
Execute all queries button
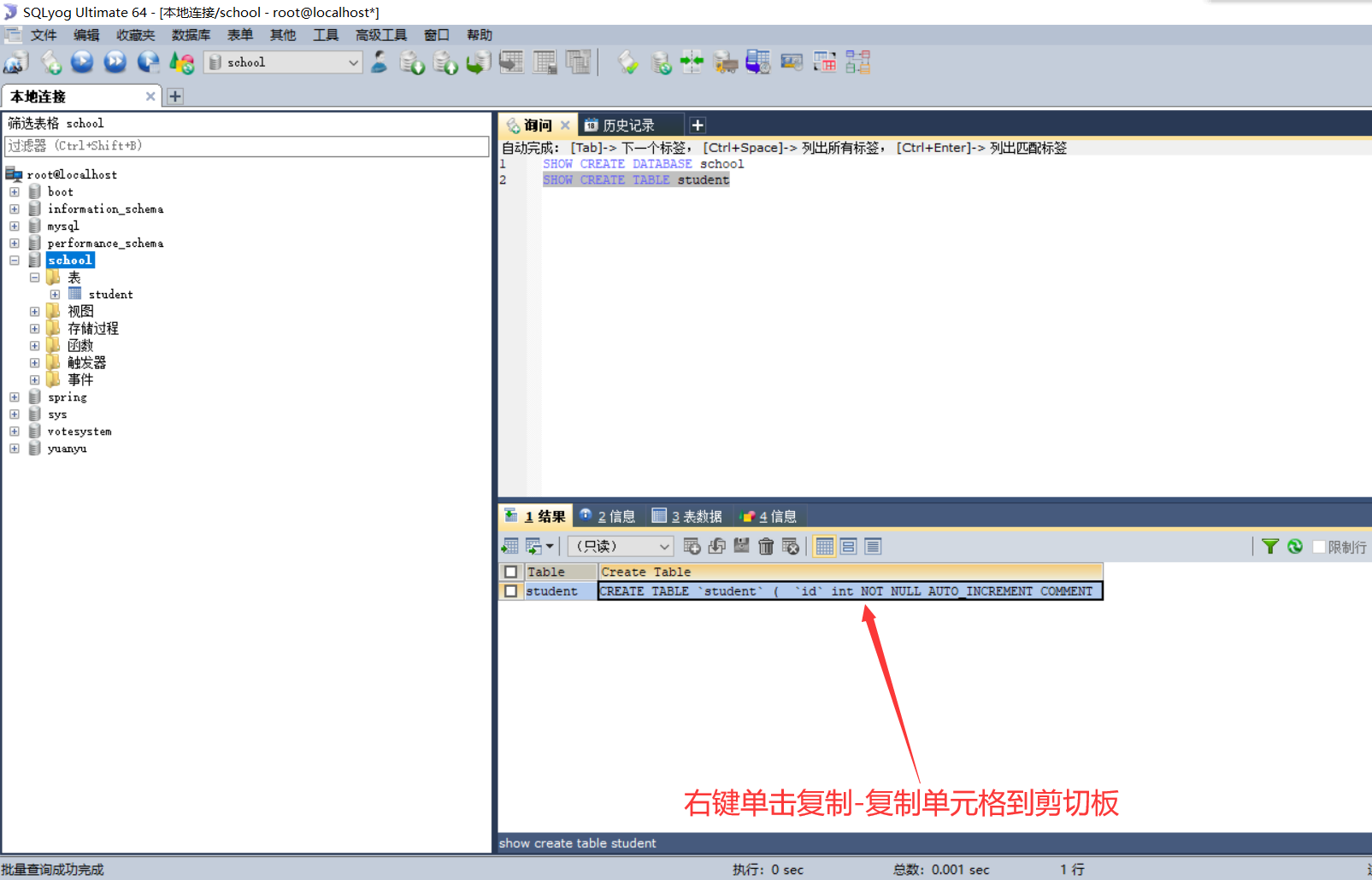pos(115,62)
